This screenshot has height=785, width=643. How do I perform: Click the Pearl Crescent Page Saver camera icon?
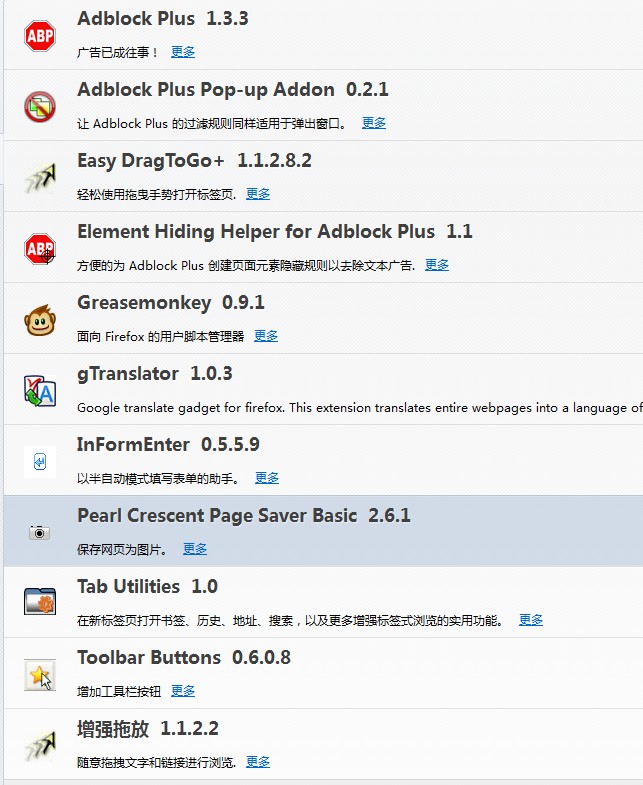(40, 532)
